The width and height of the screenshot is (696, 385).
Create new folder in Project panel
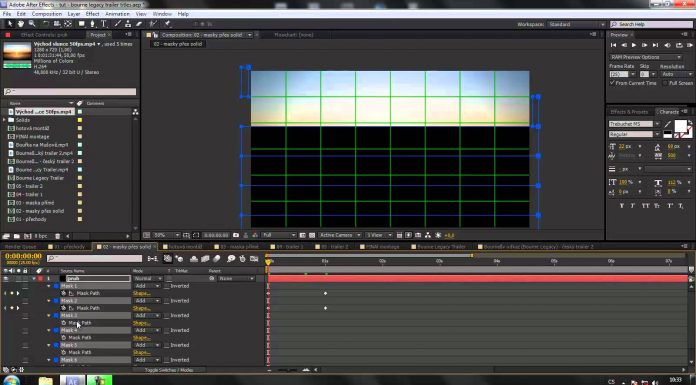point(17,236)
